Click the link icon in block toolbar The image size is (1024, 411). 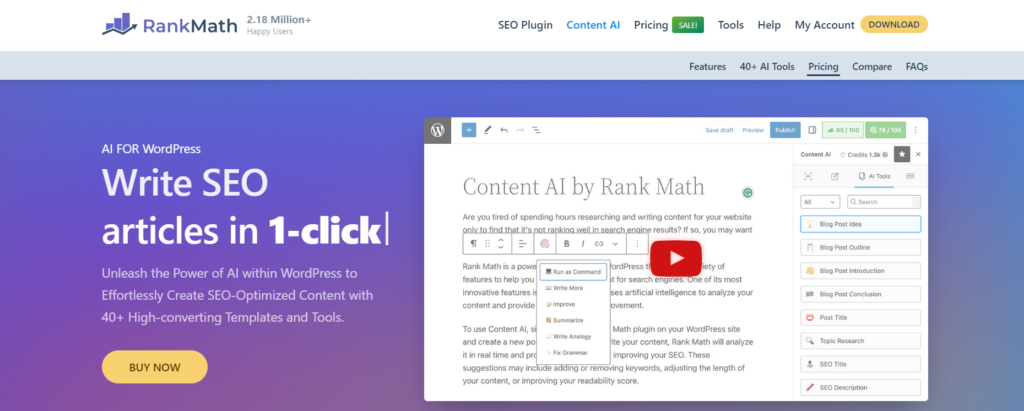(599, 244)
